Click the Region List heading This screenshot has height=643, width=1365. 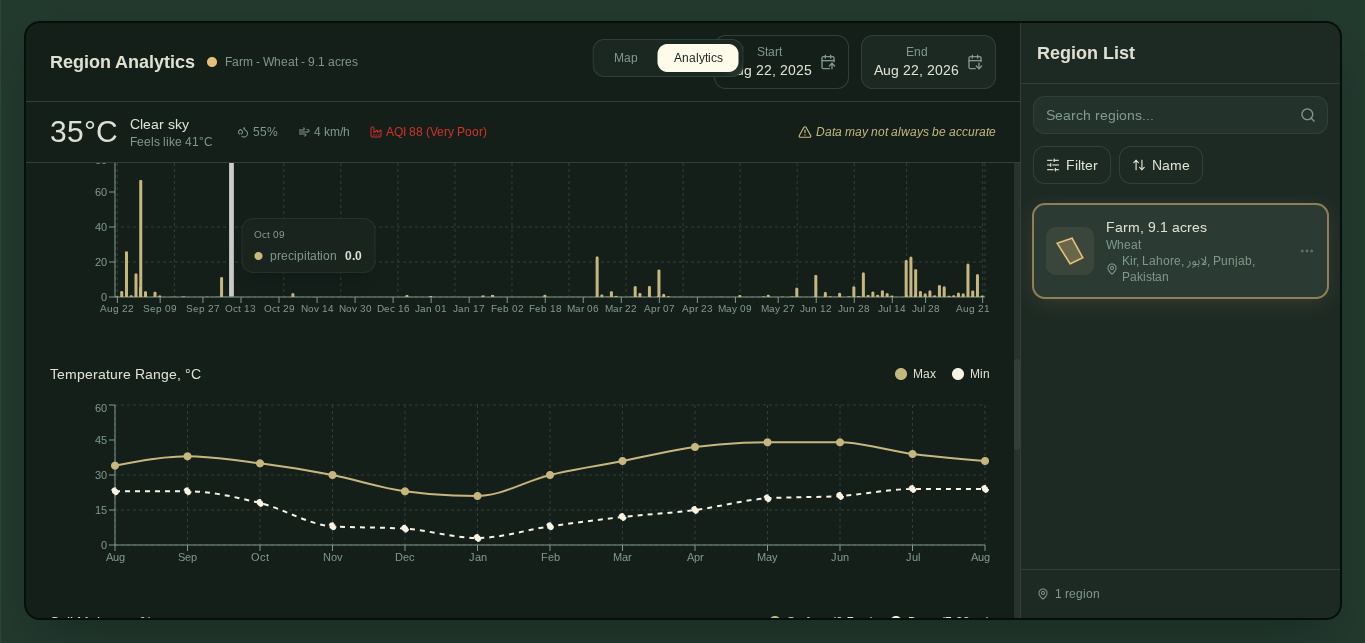(x=1086, y=53)
